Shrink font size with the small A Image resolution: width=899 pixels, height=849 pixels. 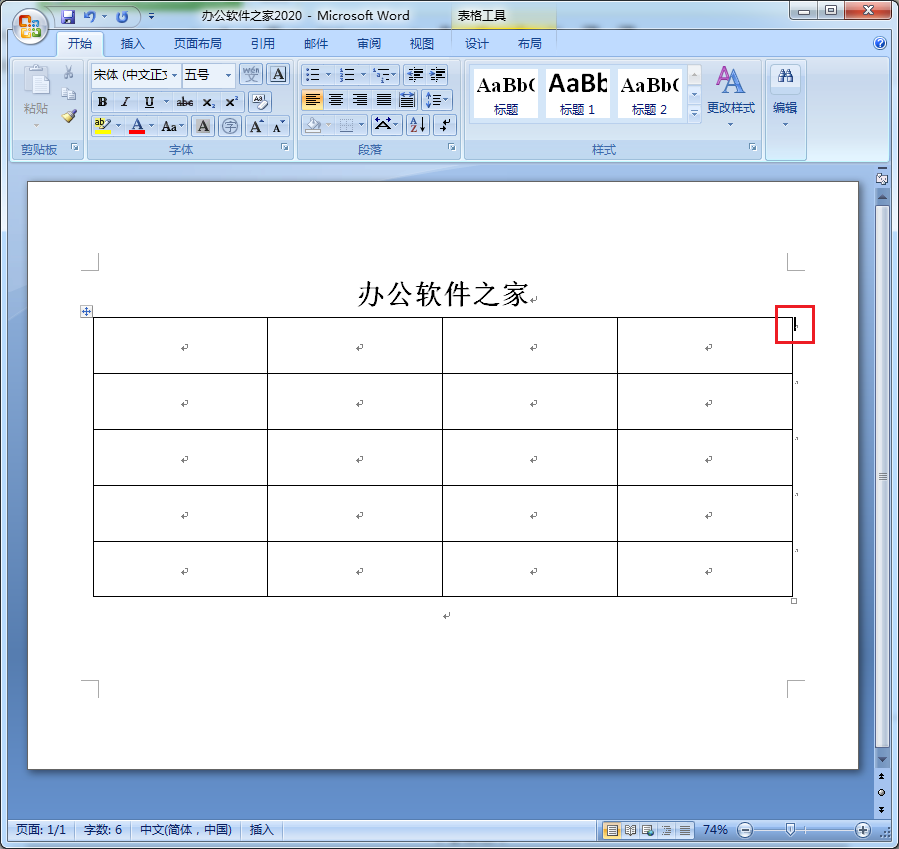pos(278,126)
